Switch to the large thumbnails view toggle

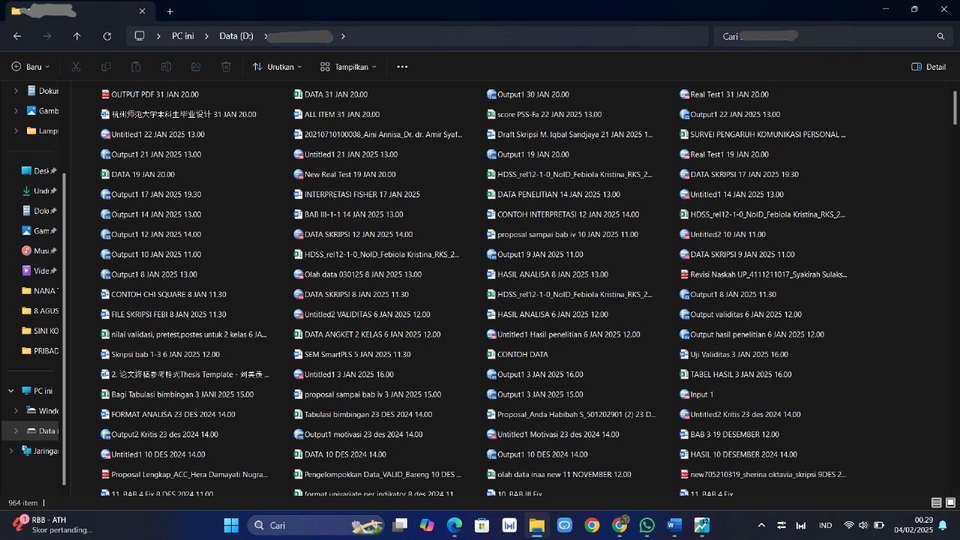(x=950, y=503)
